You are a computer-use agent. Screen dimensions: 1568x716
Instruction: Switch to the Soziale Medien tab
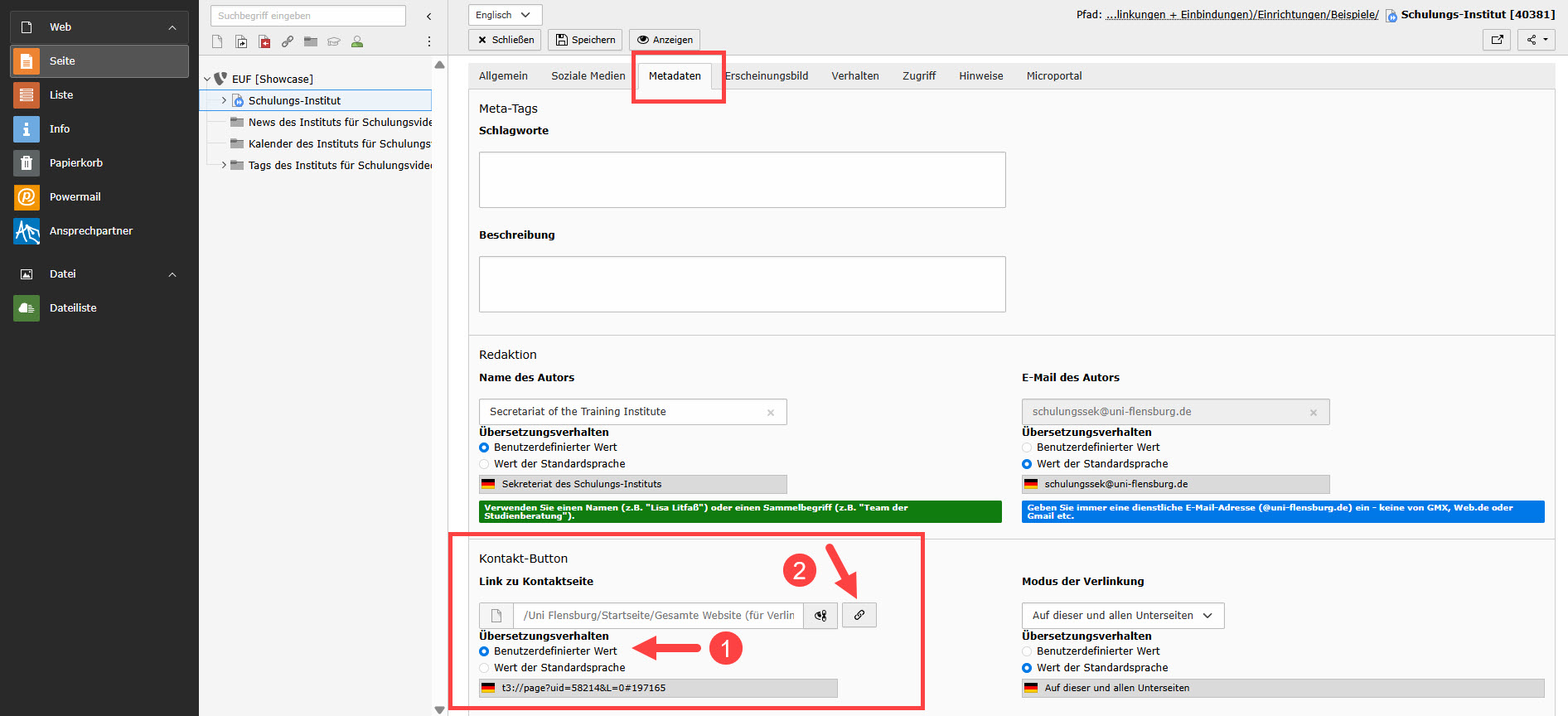(588, 76)
